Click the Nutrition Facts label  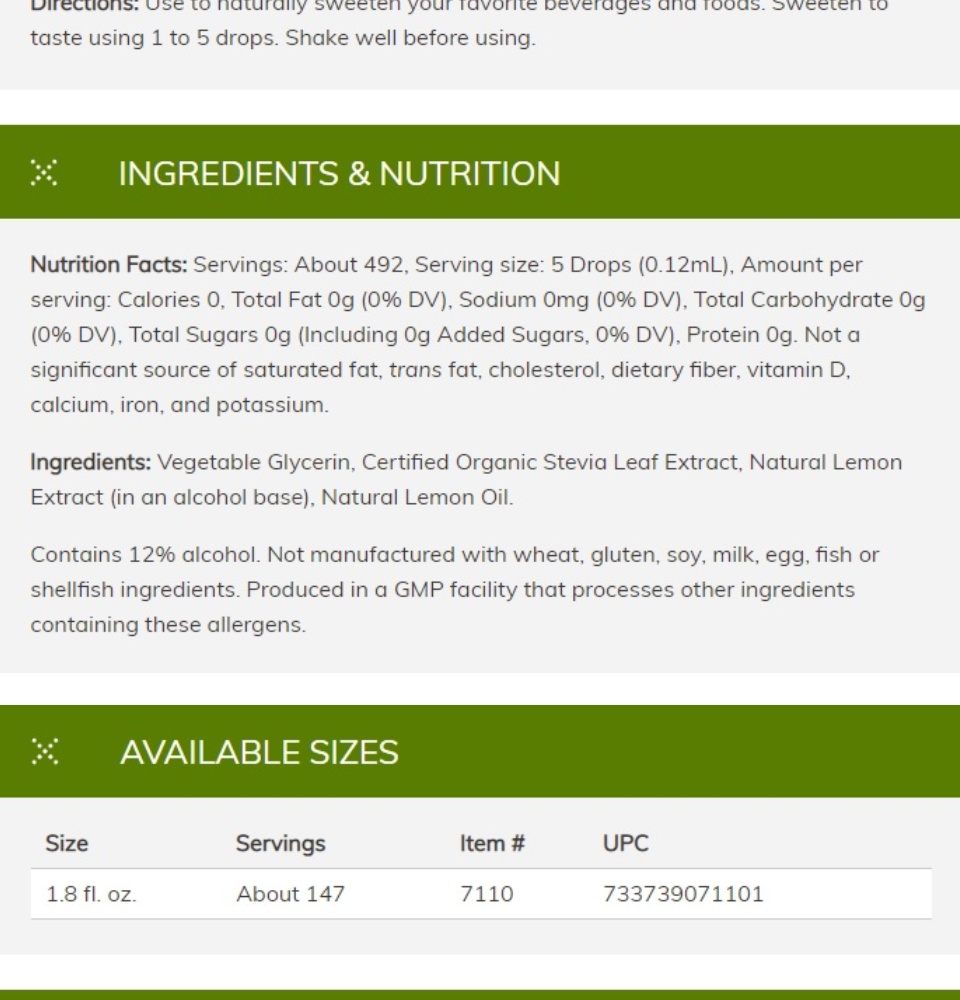109,265
